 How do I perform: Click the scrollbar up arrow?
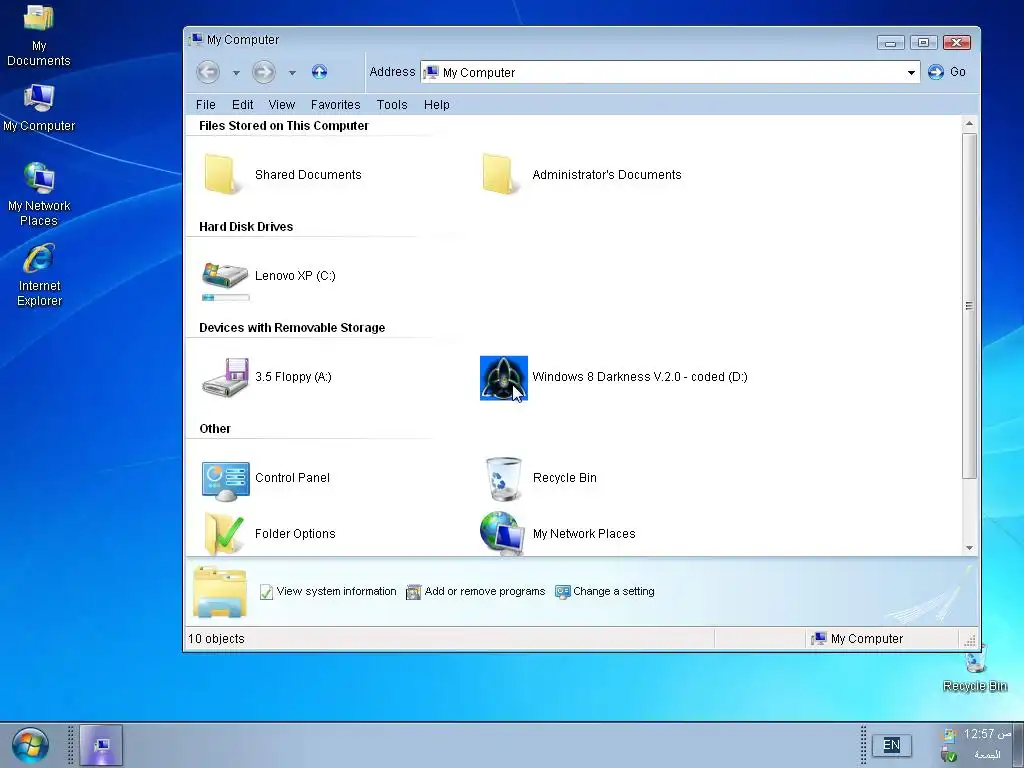point(969,123)
